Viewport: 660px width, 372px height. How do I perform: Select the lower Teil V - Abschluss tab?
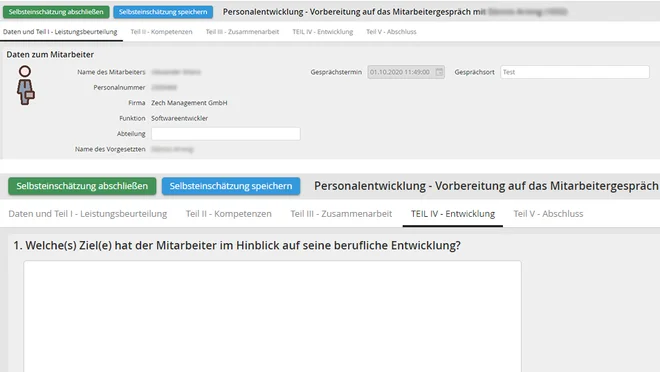(x=548, y=214)
